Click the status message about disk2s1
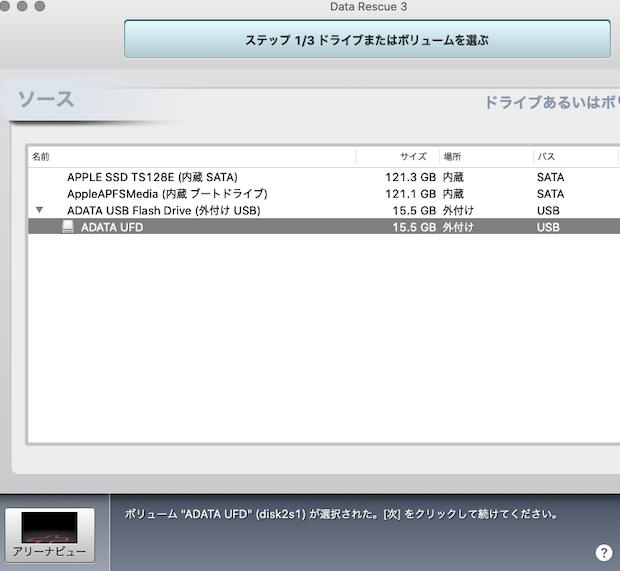Viewport: 620px width, 571px height. 341,514
